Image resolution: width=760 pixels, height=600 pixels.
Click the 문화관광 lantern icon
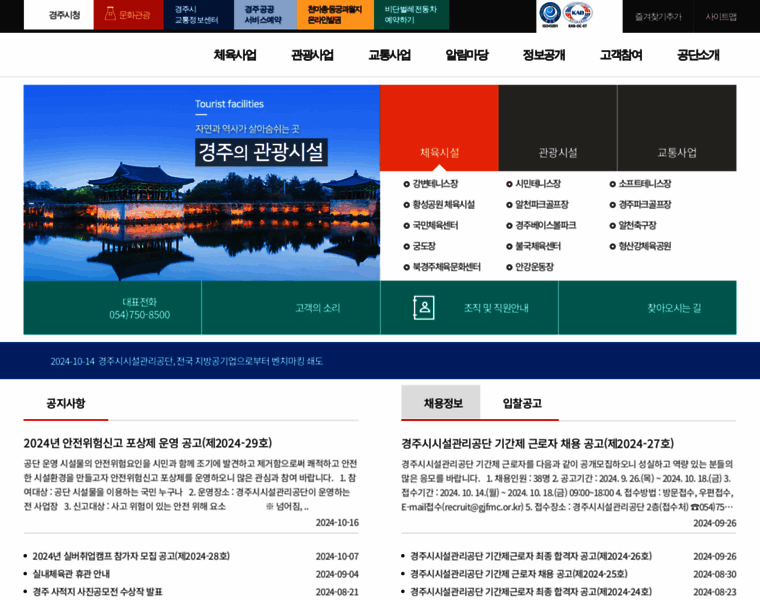[109, 15]
